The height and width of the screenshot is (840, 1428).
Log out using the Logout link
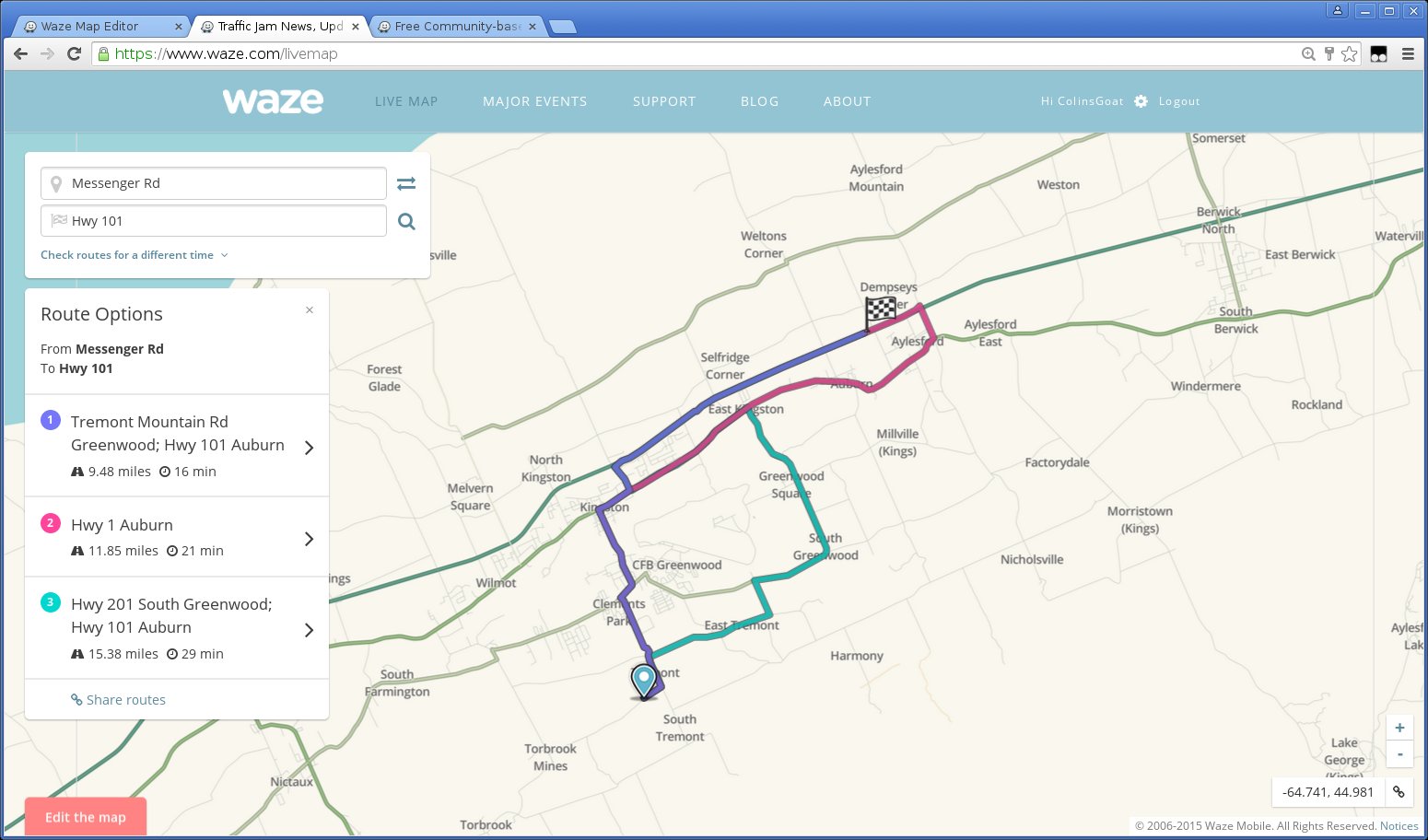(1178, 101)
